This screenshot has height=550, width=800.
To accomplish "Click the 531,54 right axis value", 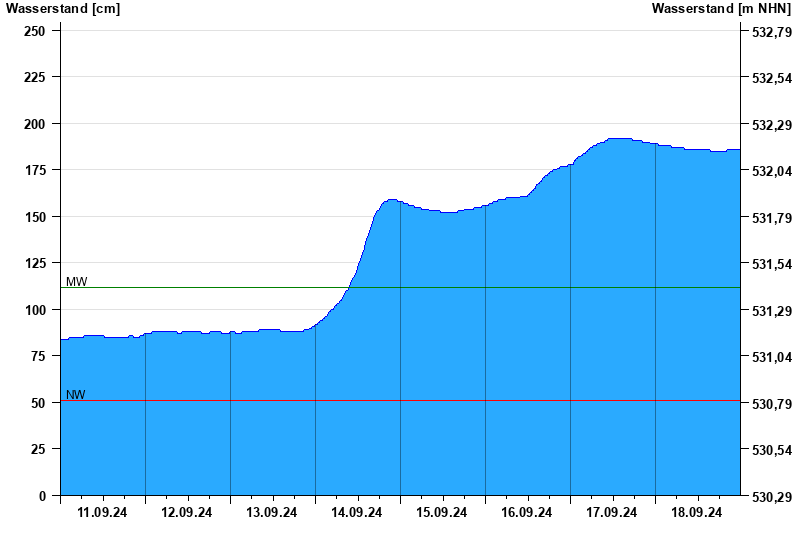I will 772,264.
